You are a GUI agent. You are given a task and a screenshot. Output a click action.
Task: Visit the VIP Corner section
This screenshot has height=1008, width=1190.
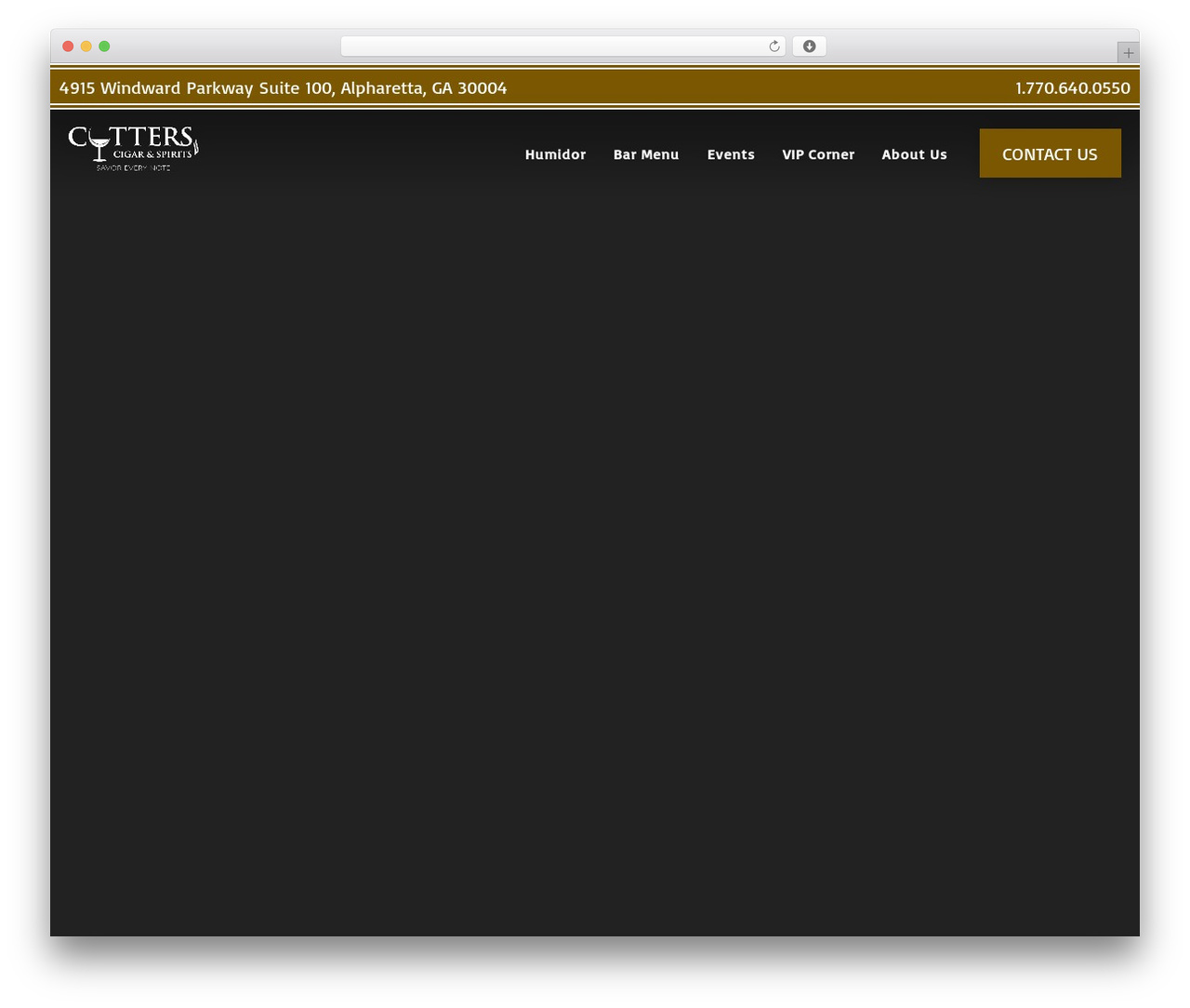click(818, 154)
